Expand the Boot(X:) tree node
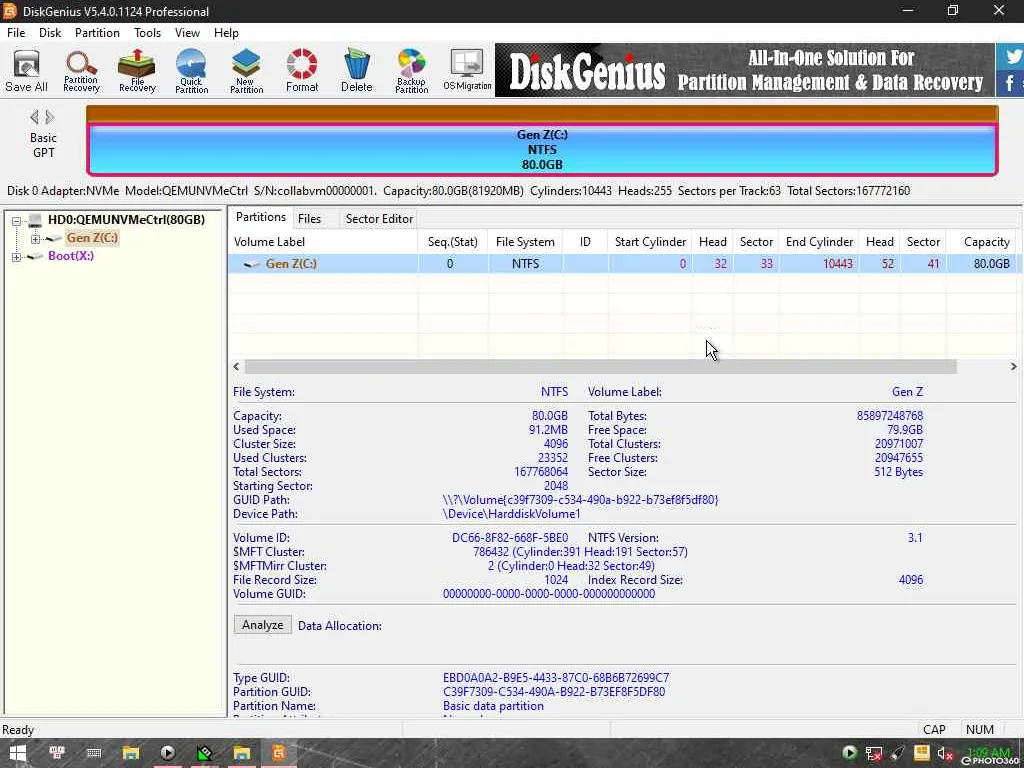The height and width of the screenshot is (768, 1024). [16, 257]
